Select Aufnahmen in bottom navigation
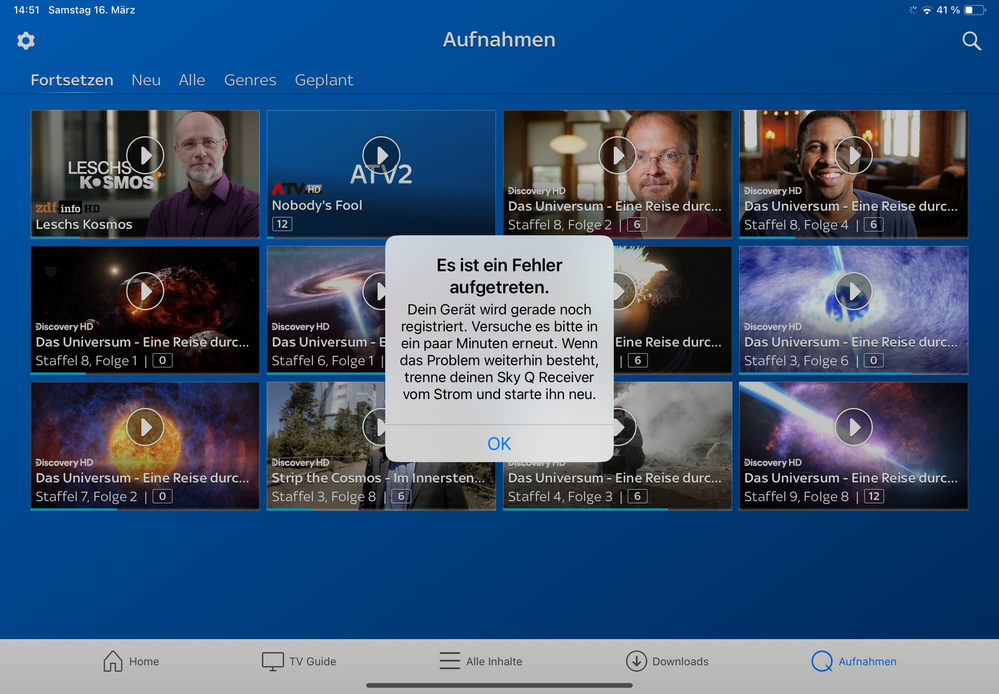 (x=854, y=661)
